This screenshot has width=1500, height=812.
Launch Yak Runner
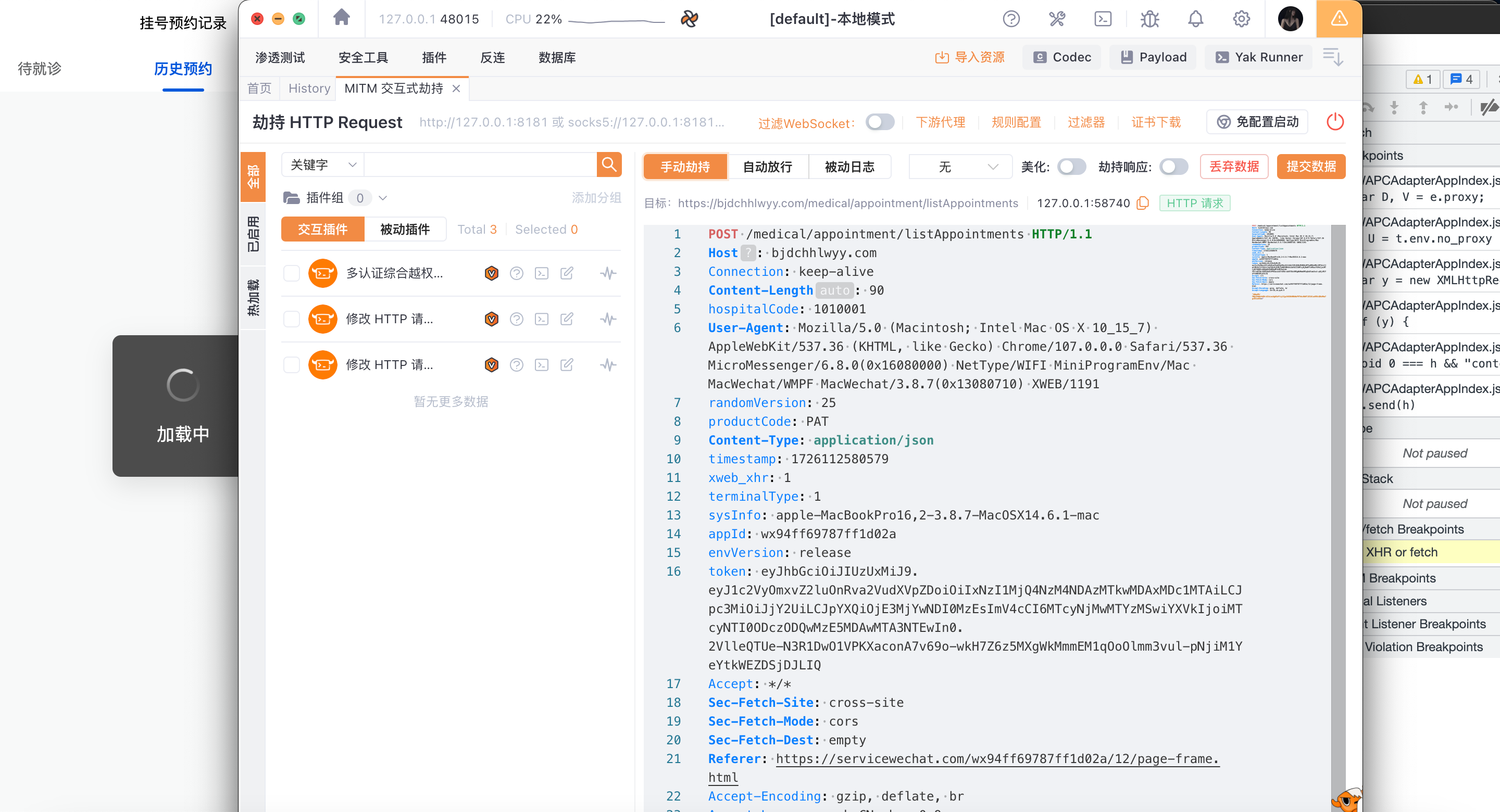[x=1258, y=57]
